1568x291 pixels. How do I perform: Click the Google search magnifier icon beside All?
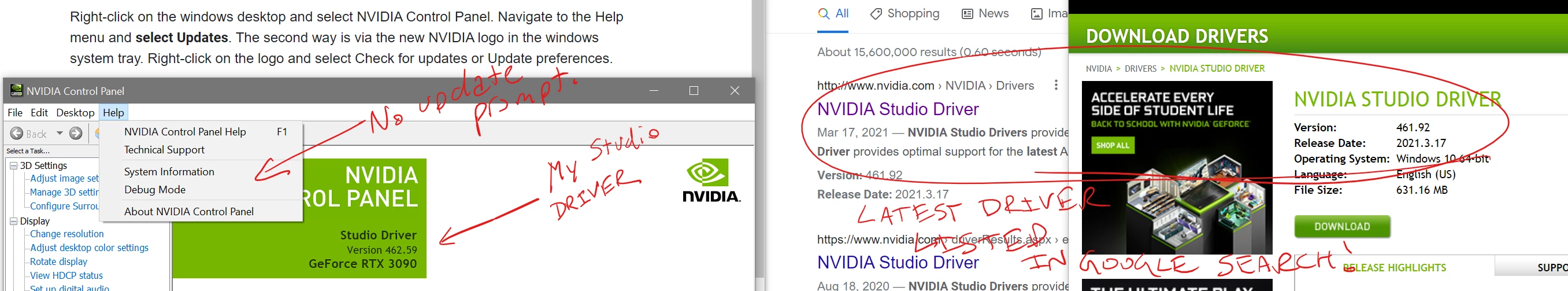point(824,13)
